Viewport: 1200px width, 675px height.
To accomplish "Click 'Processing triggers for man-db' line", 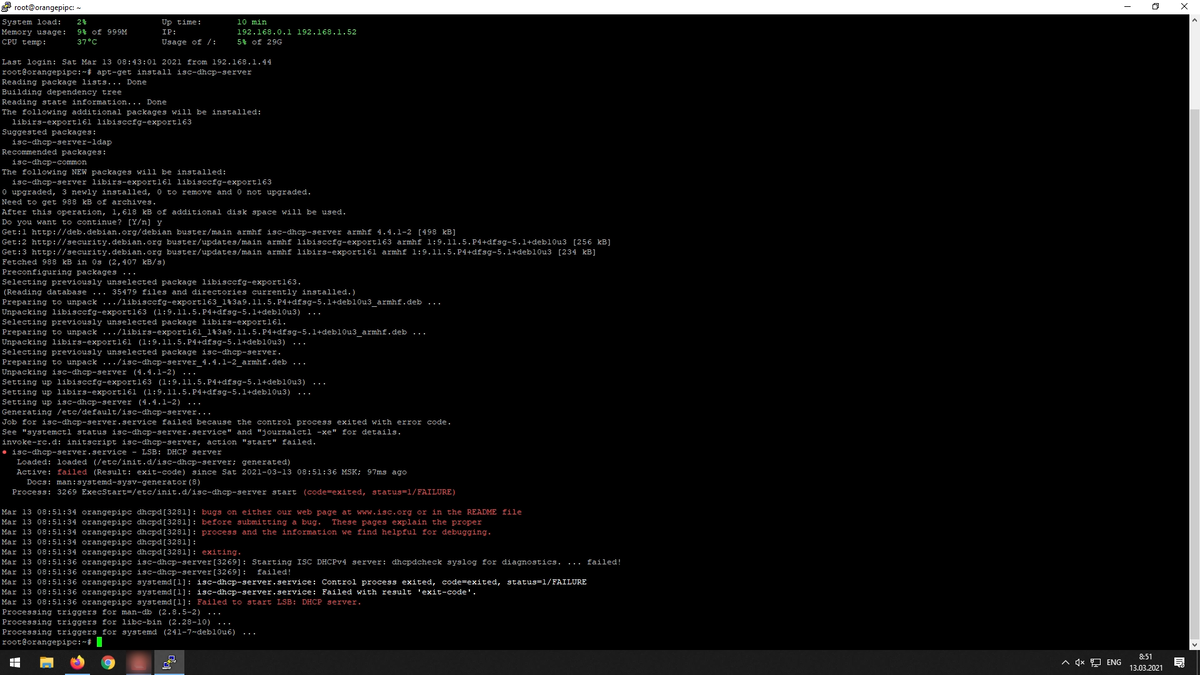I will pos(112,612).
